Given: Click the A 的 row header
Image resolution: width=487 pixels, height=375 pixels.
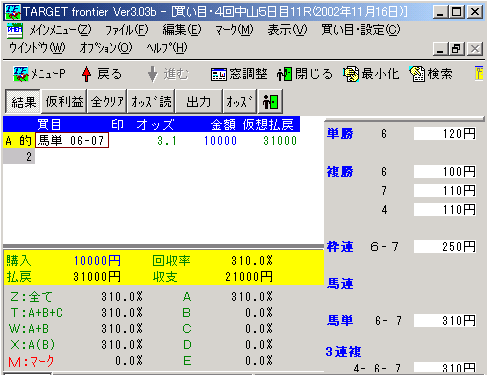Looking at the screenshot, I should pyautogui.click(x=19, y=140).
